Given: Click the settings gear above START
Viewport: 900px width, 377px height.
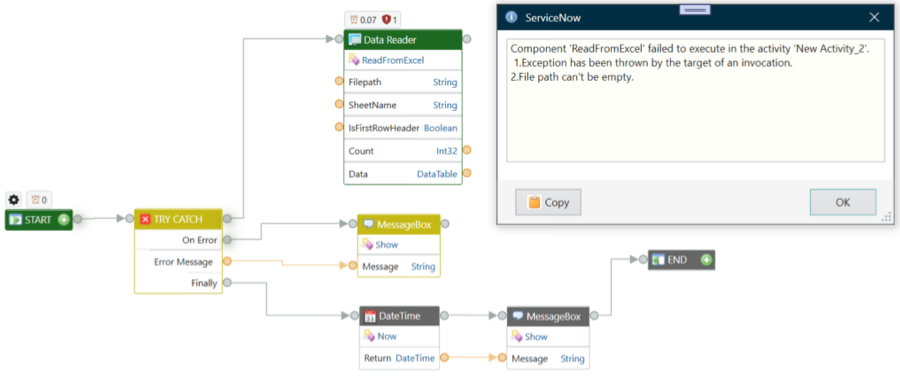Looking at the screenshot, I should coord(14,200).
